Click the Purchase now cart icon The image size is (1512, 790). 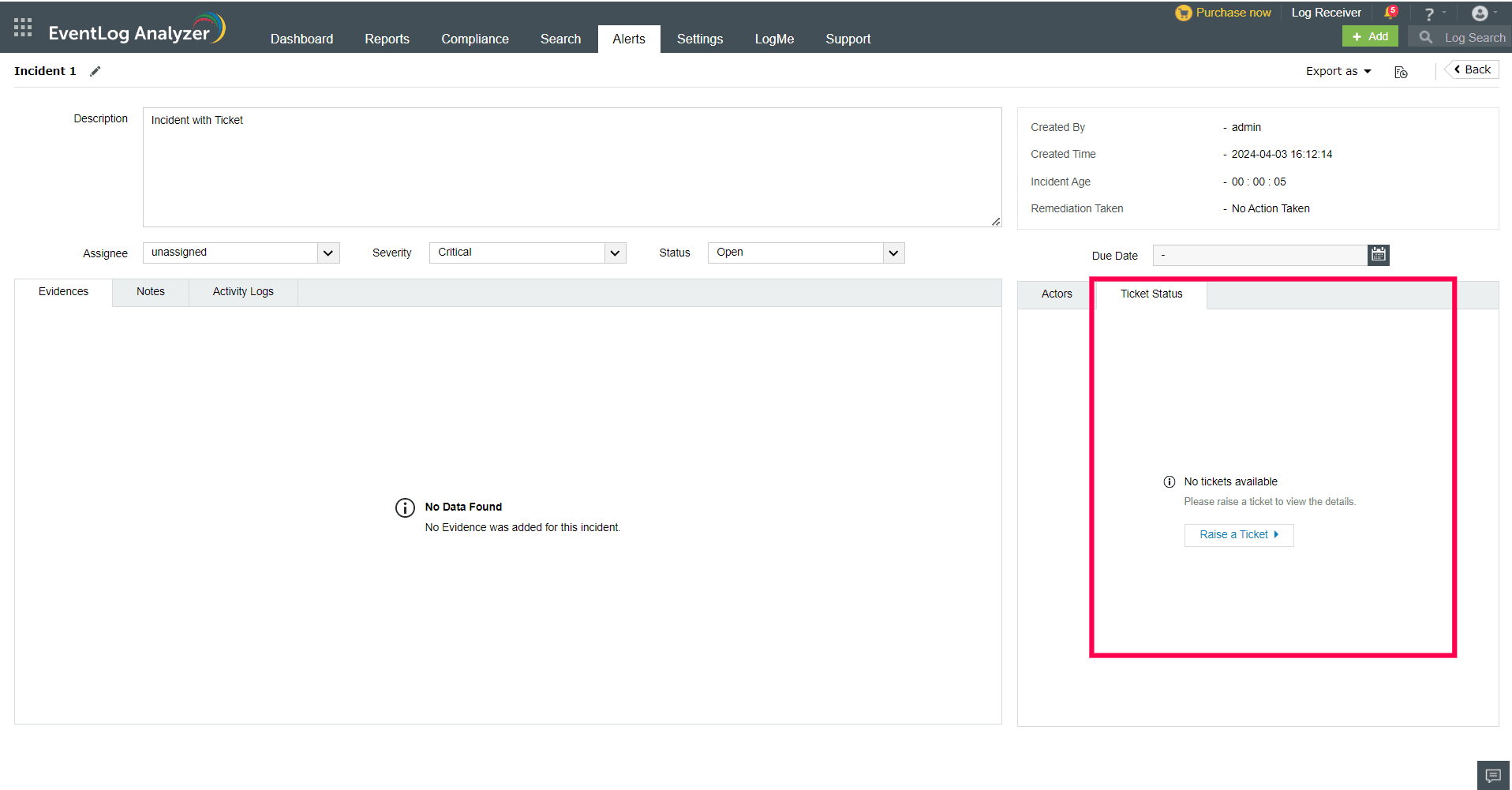[1184, 13]
